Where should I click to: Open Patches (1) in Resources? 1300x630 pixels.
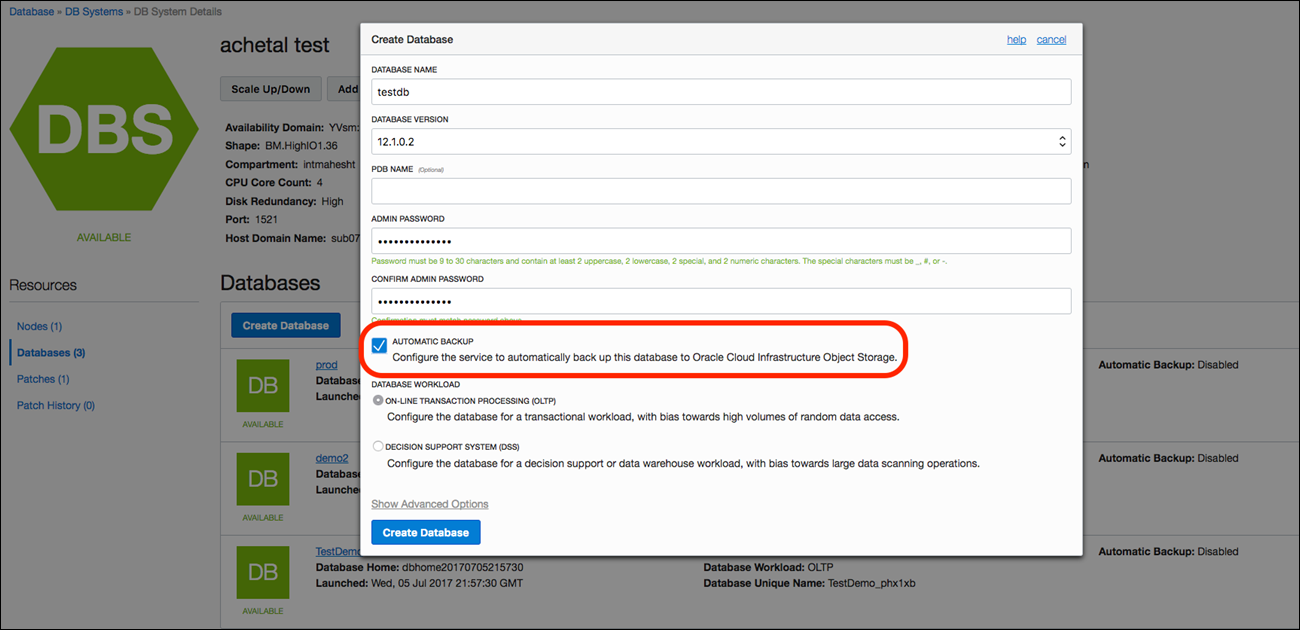[x=43, y=379]
